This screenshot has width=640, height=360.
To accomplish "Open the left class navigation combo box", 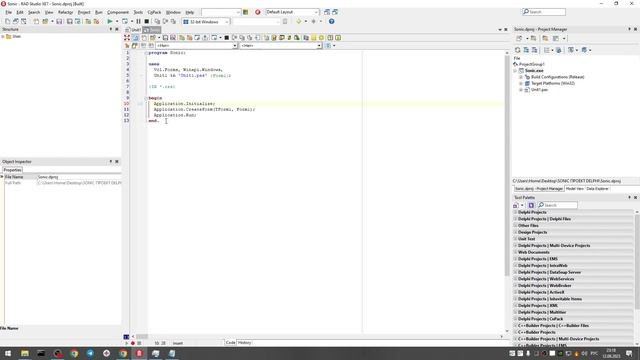I will tap(196, 46).
